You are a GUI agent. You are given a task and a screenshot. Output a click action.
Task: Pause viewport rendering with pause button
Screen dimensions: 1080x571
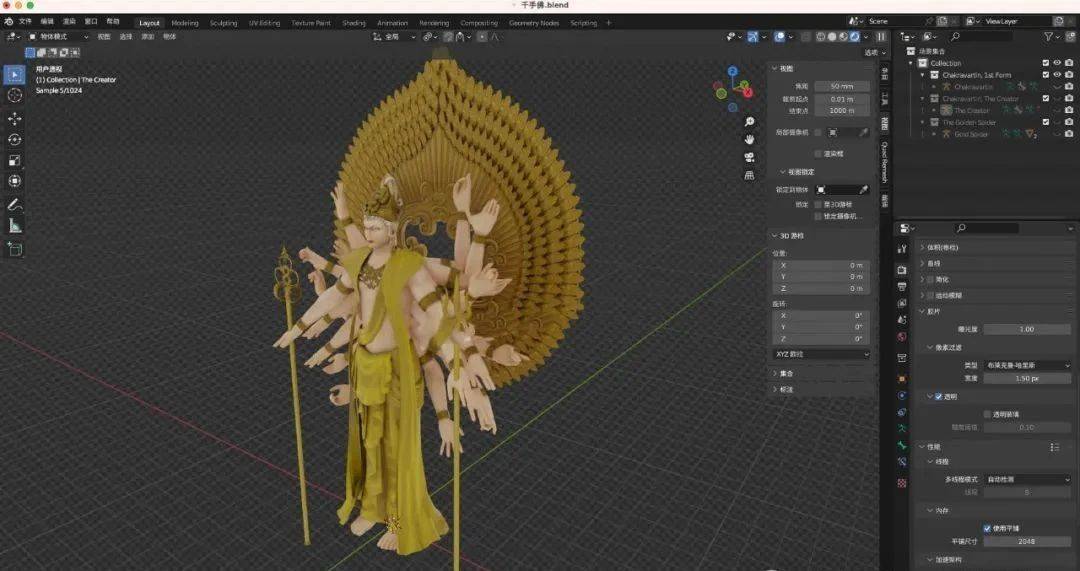coord(881,37)
